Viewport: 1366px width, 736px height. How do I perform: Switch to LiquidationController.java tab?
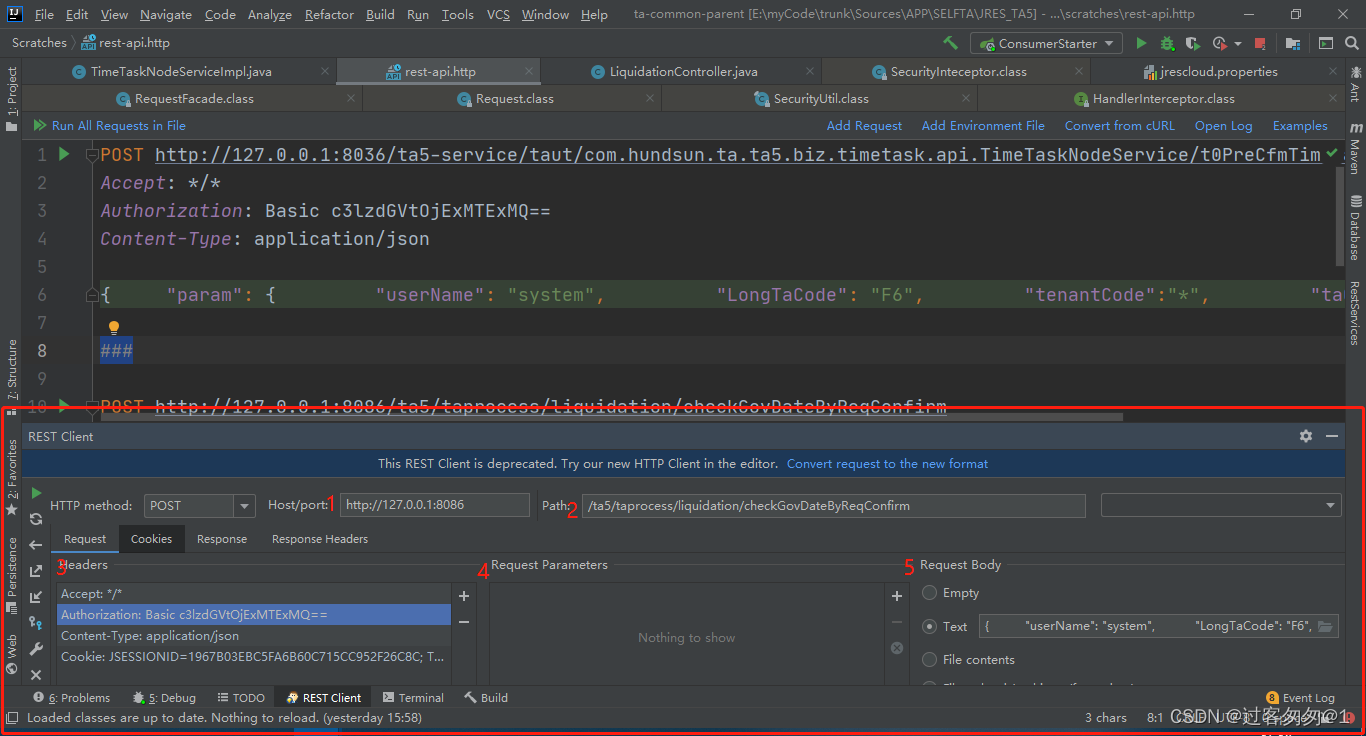click(x=683, y=72)
